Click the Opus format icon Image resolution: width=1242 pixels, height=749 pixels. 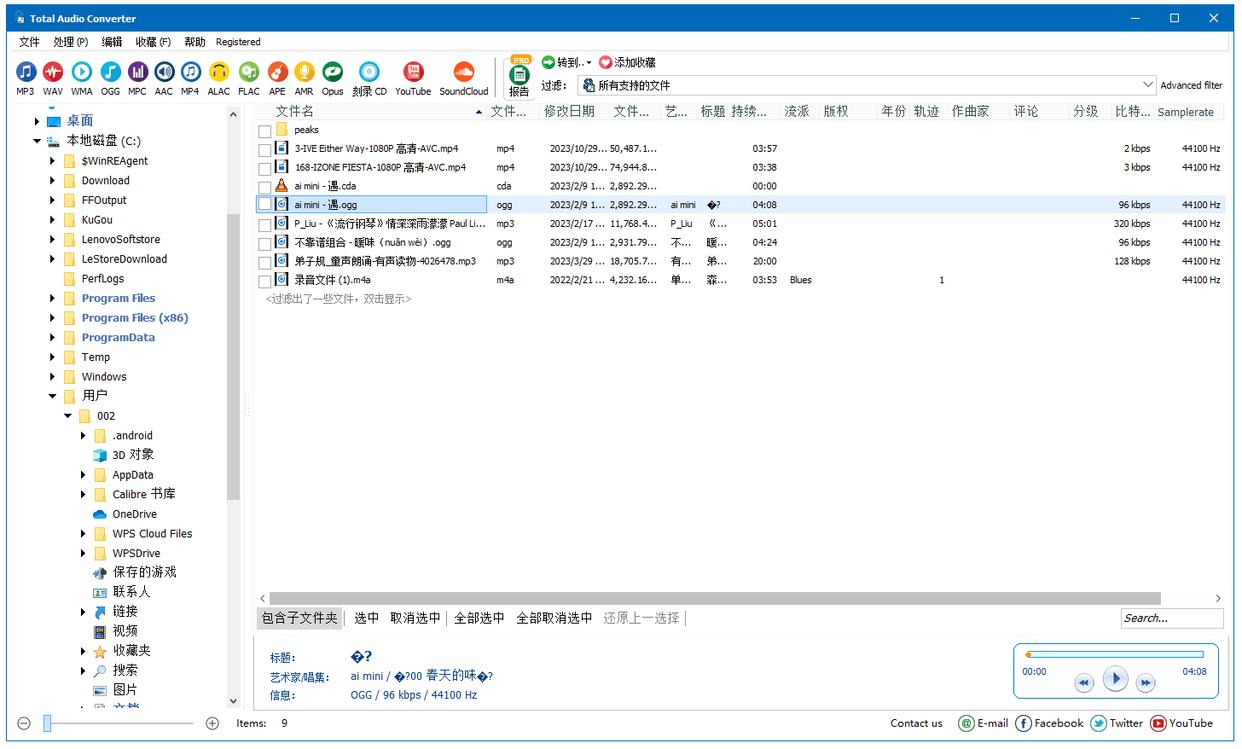click(333, 73)
